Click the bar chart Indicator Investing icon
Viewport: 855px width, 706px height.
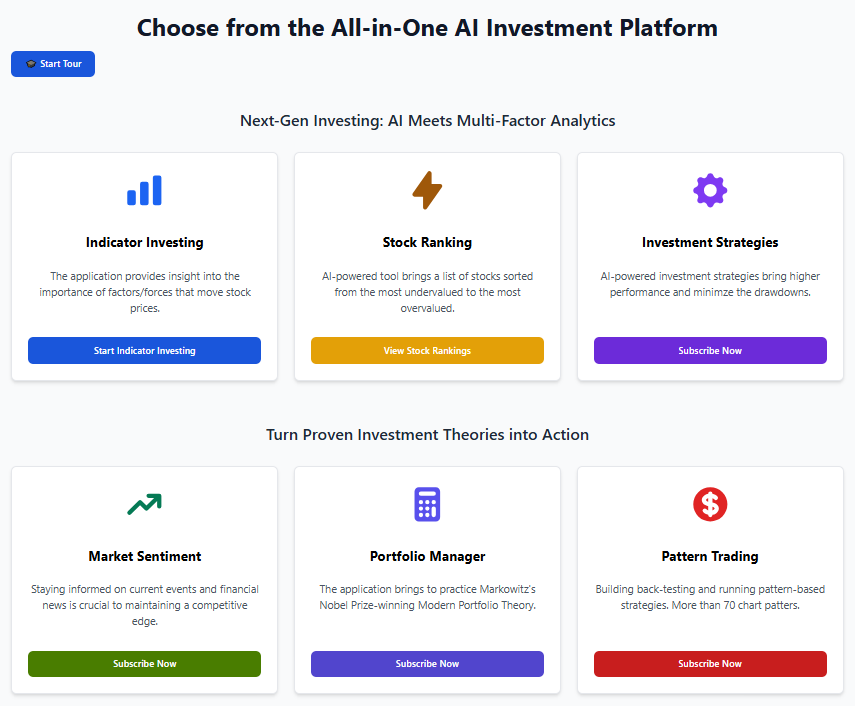click(x=144, y=190)
